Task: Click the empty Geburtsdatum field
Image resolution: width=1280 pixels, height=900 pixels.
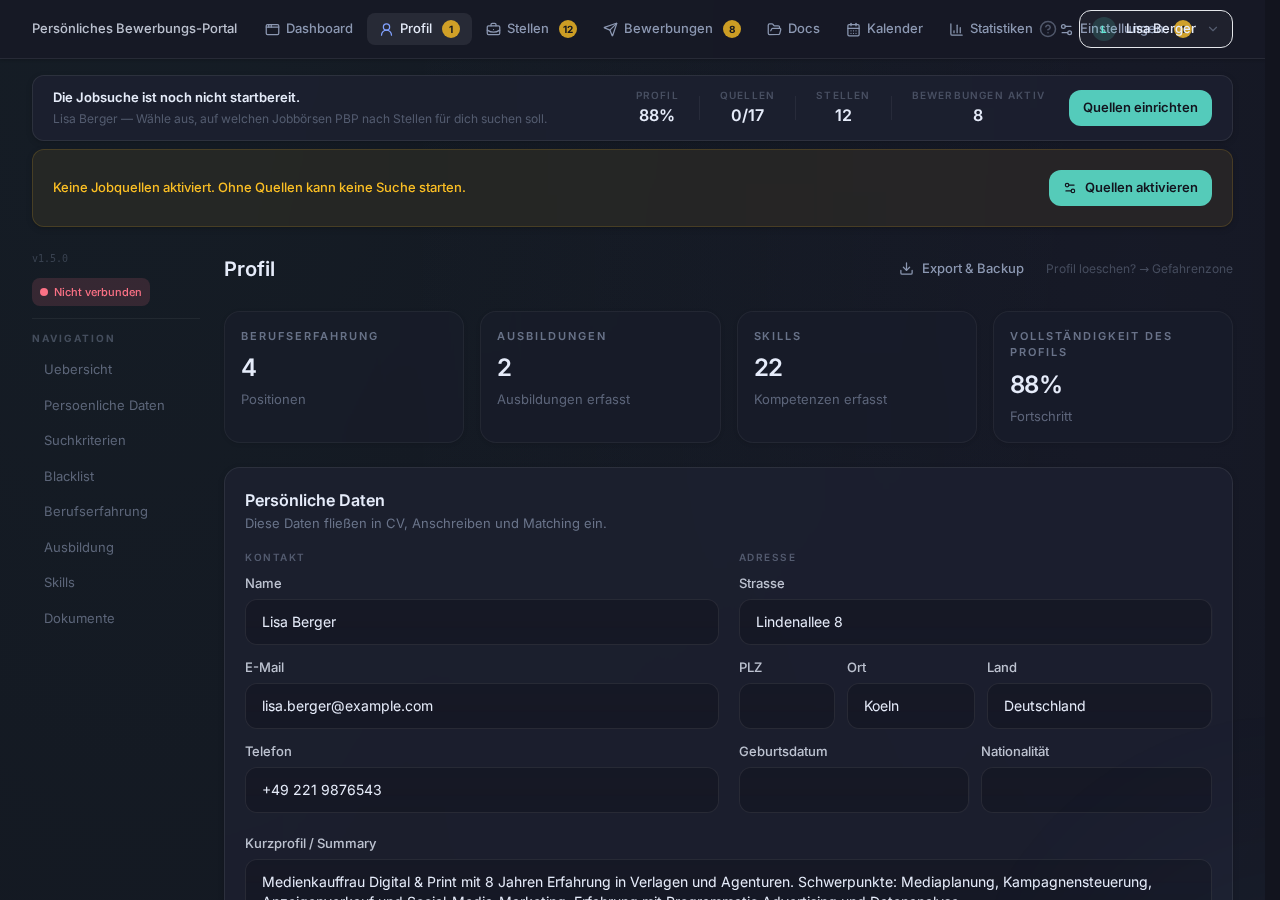Action: click(x=854, y=790)
